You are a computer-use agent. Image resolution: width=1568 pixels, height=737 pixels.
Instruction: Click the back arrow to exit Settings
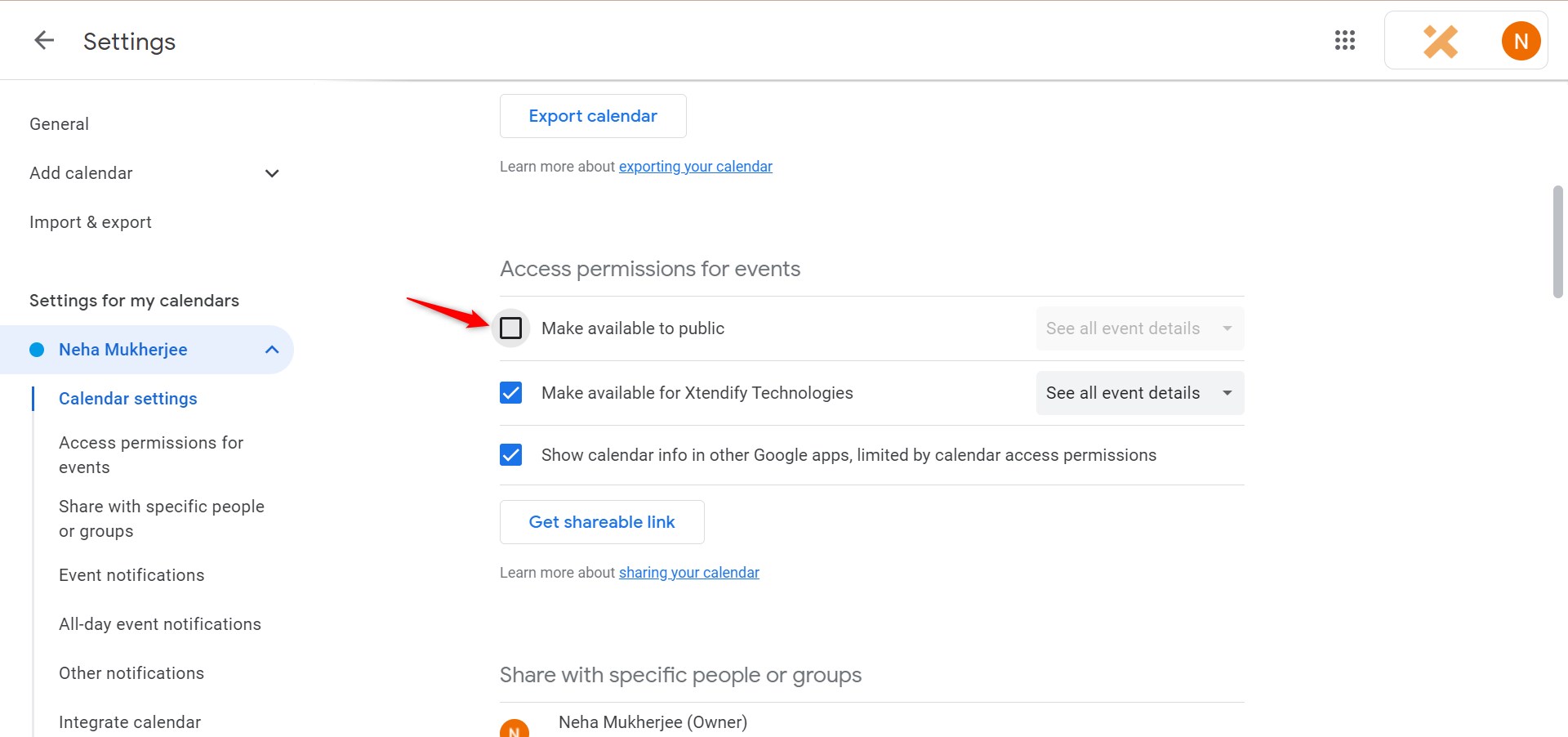(43, 40)
